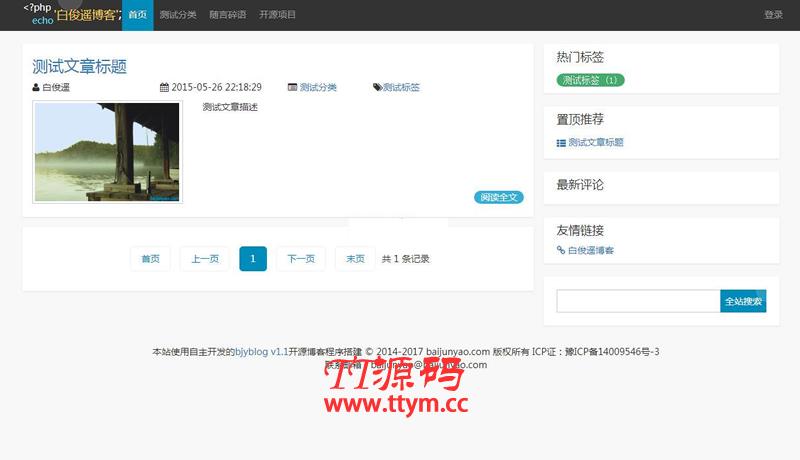This screenshot has height=460, width=800.
Task: Open the 随言碎语 menu item
Action: click(228, 15)
